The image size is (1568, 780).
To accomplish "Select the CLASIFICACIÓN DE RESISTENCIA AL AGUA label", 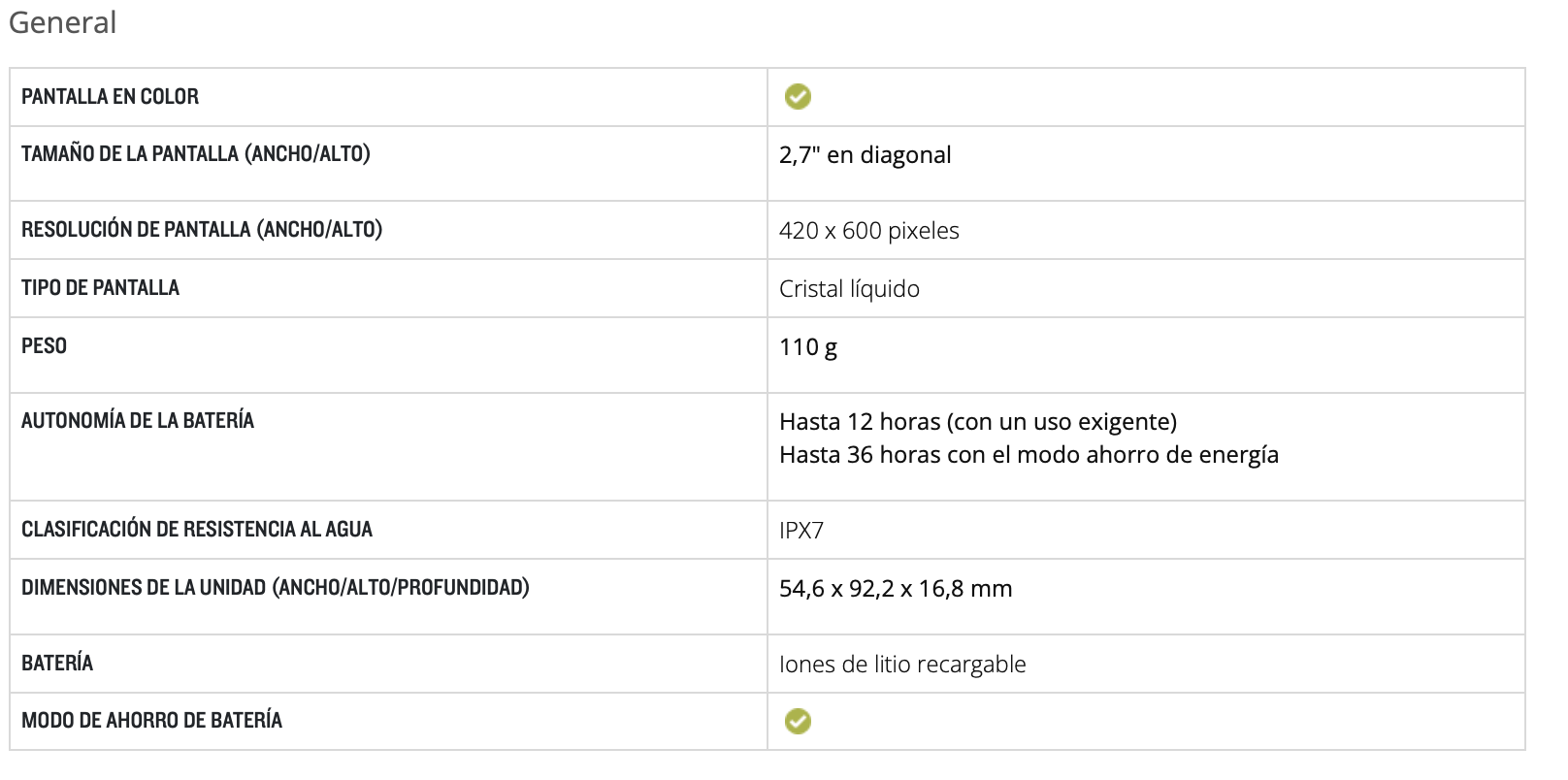I will [197, 530].
